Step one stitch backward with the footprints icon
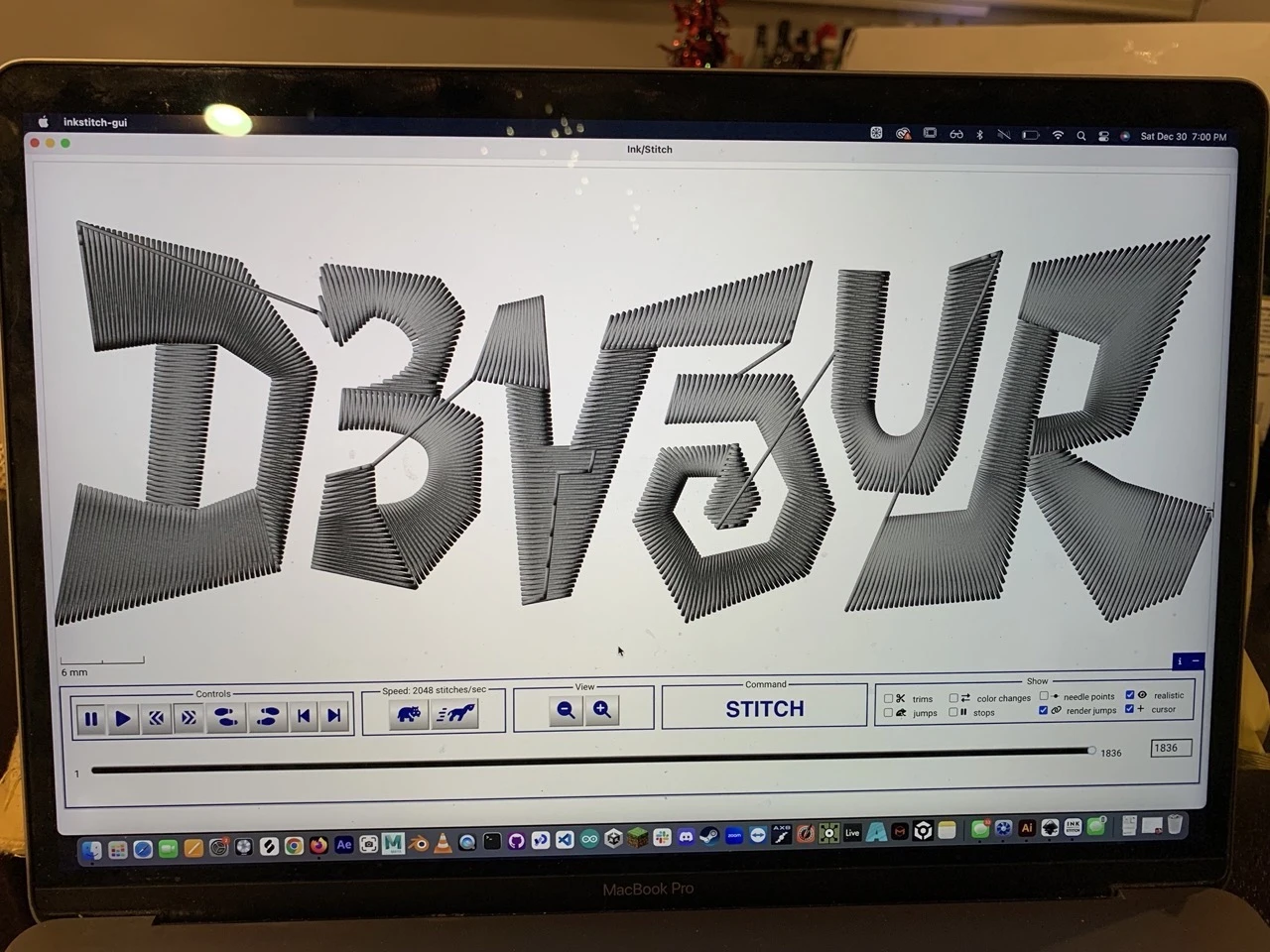1270x952 pixels. pos(226,717)
